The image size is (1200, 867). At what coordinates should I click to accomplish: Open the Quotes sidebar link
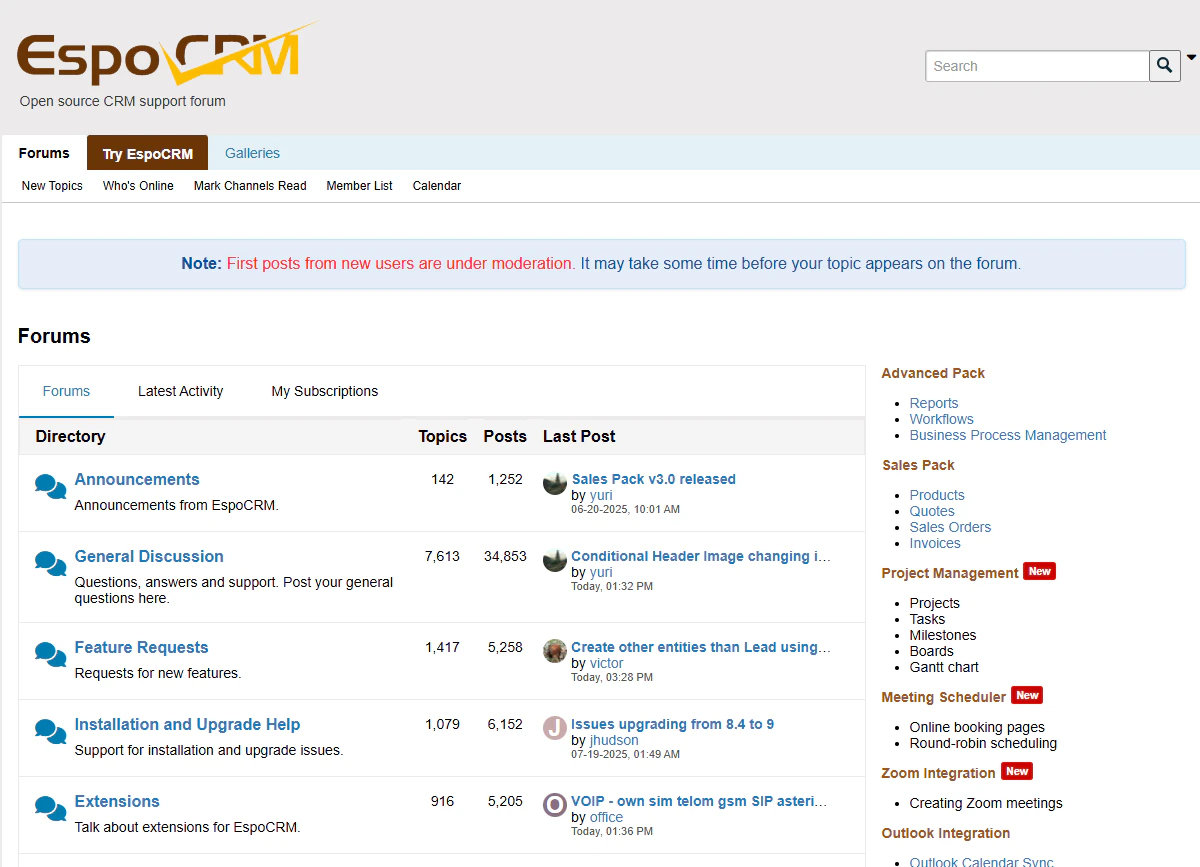coord(932,511)
